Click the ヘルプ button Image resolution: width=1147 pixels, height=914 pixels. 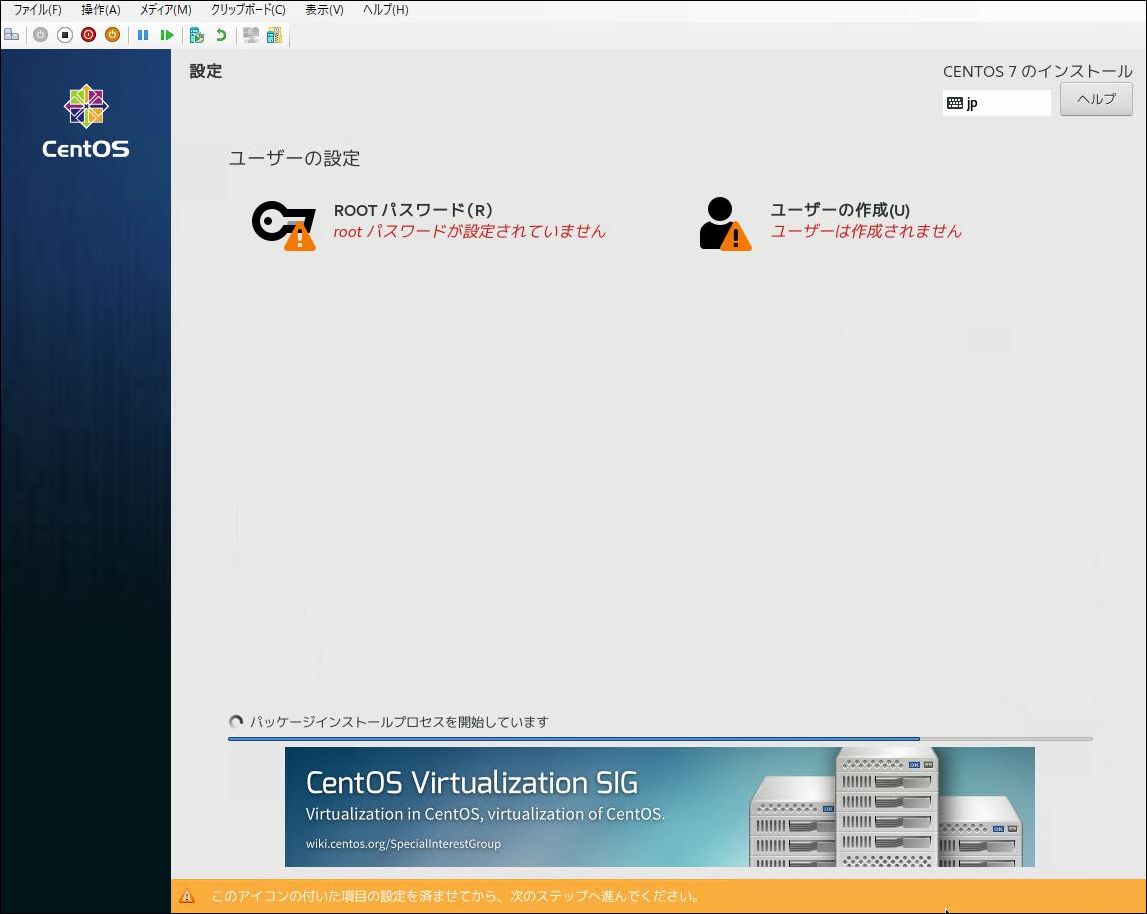(x=1096, y=99)
